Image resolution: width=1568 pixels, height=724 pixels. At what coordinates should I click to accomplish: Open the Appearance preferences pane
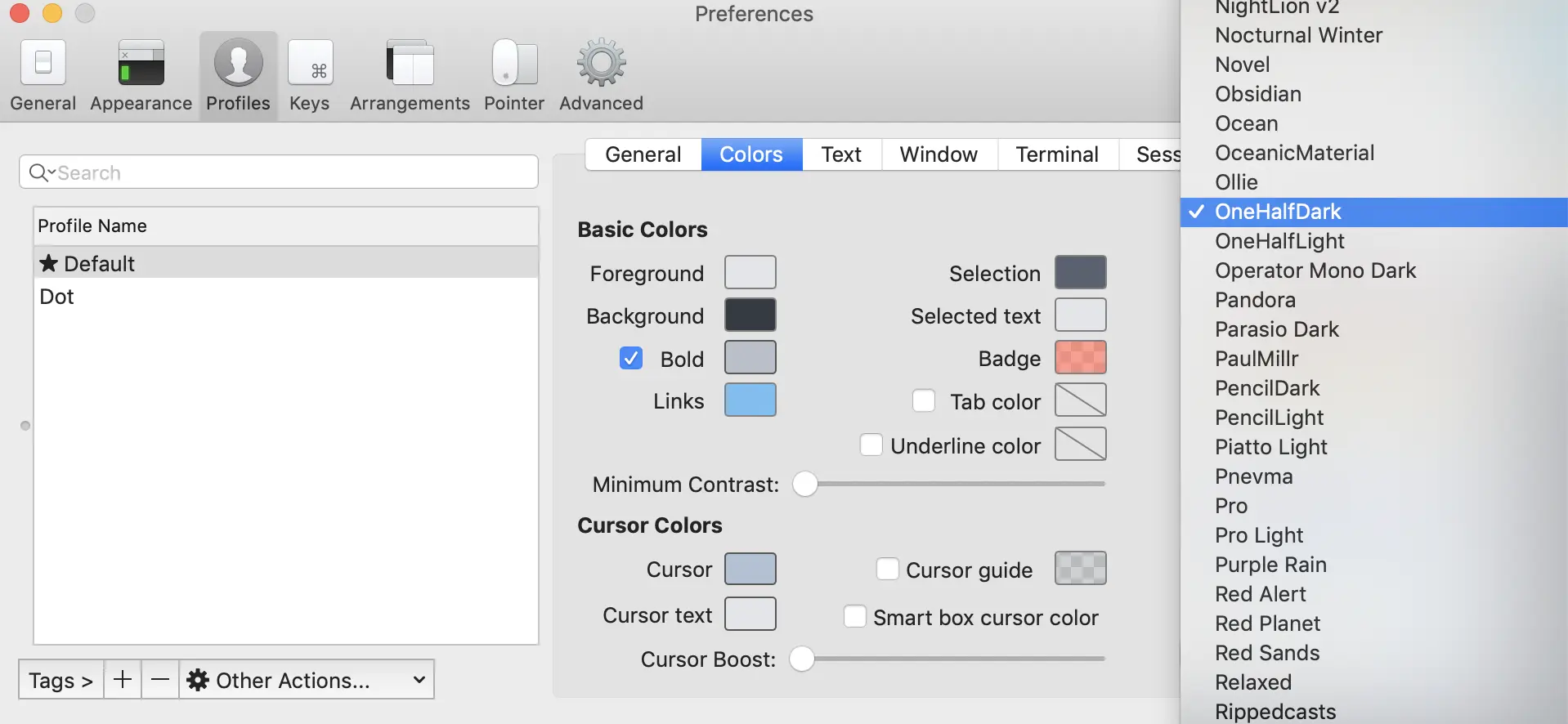point(141,75)
